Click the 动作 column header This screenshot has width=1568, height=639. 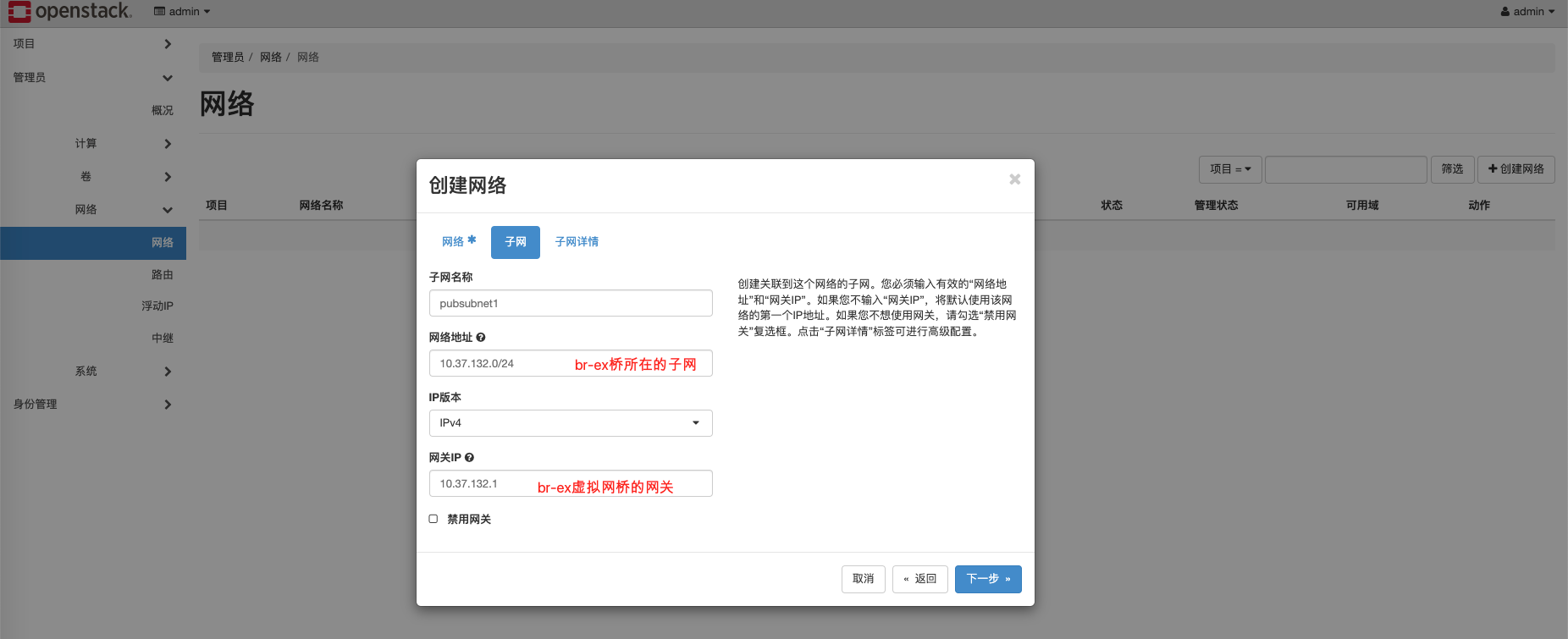1479,206
